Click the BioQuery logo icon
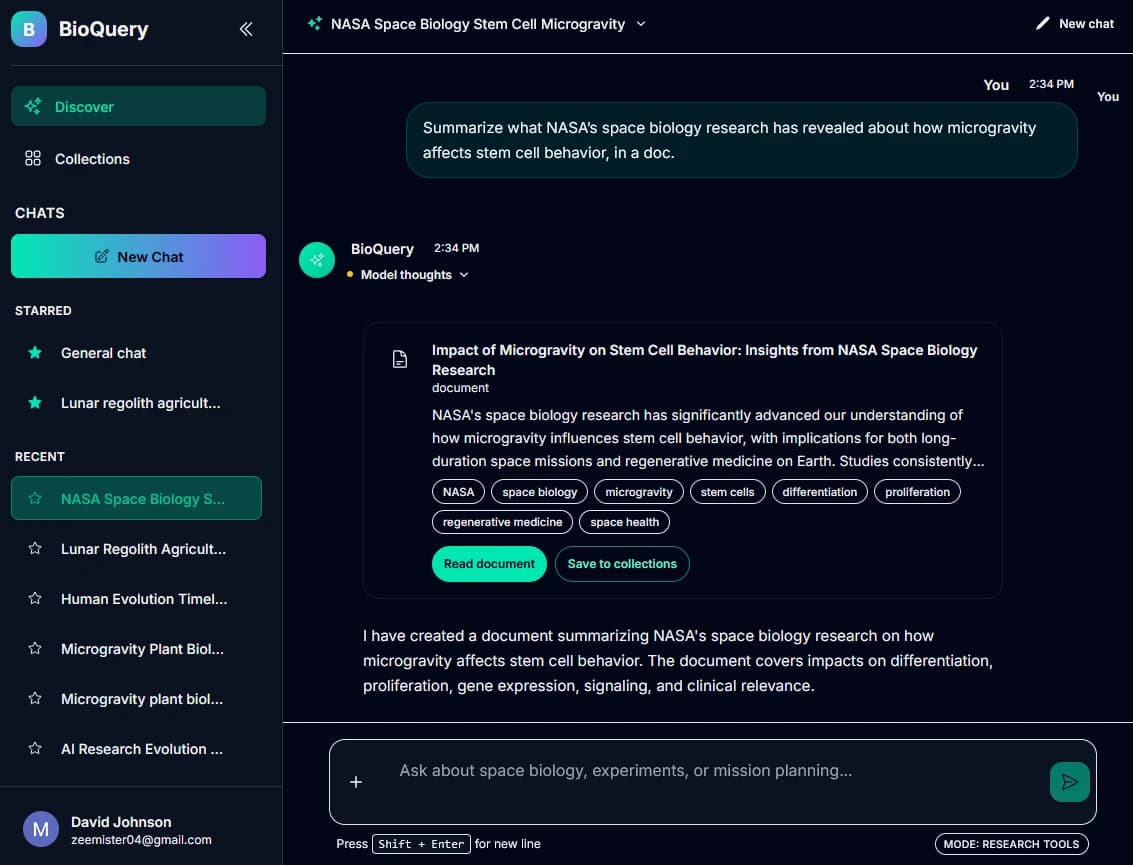This screenshot has width=1133, height=865. click(29, 29)
